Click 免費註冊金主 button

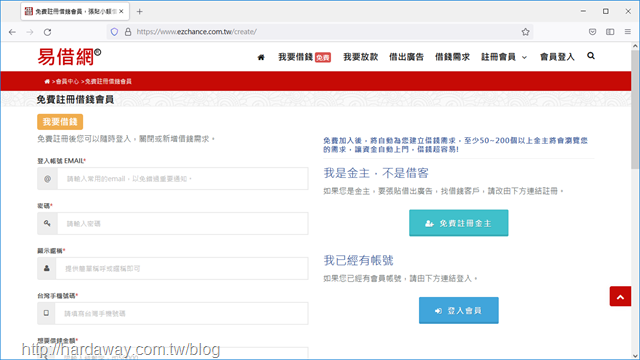(459, 223)
